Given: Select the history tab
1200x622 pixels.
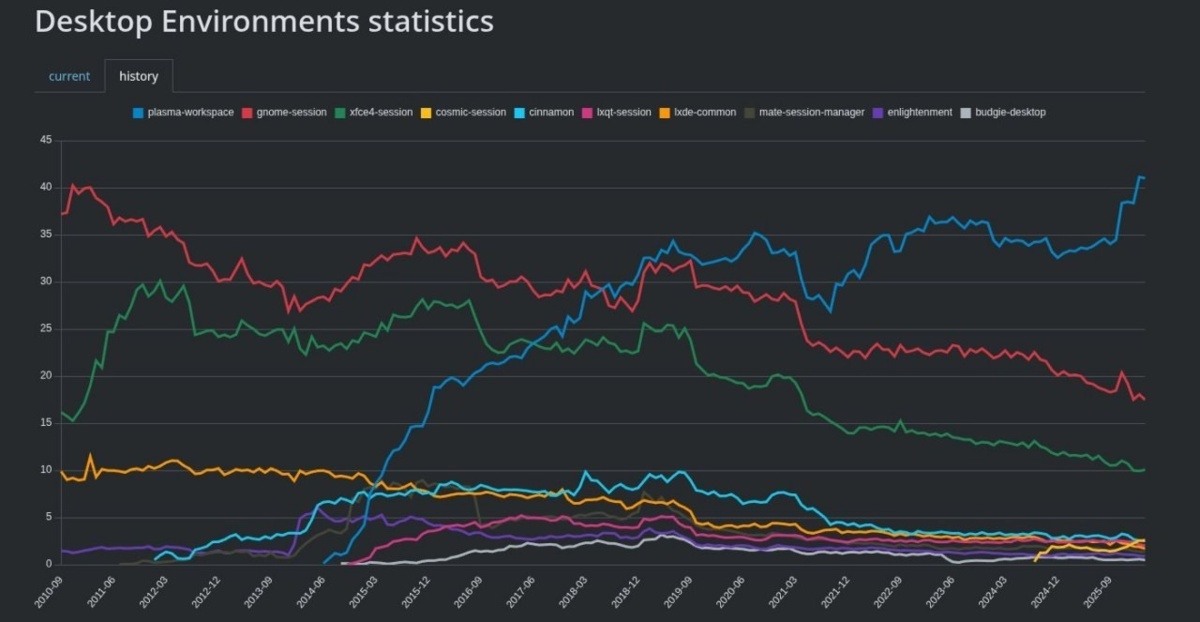Looking at the screenshot, I should point(138,76).
